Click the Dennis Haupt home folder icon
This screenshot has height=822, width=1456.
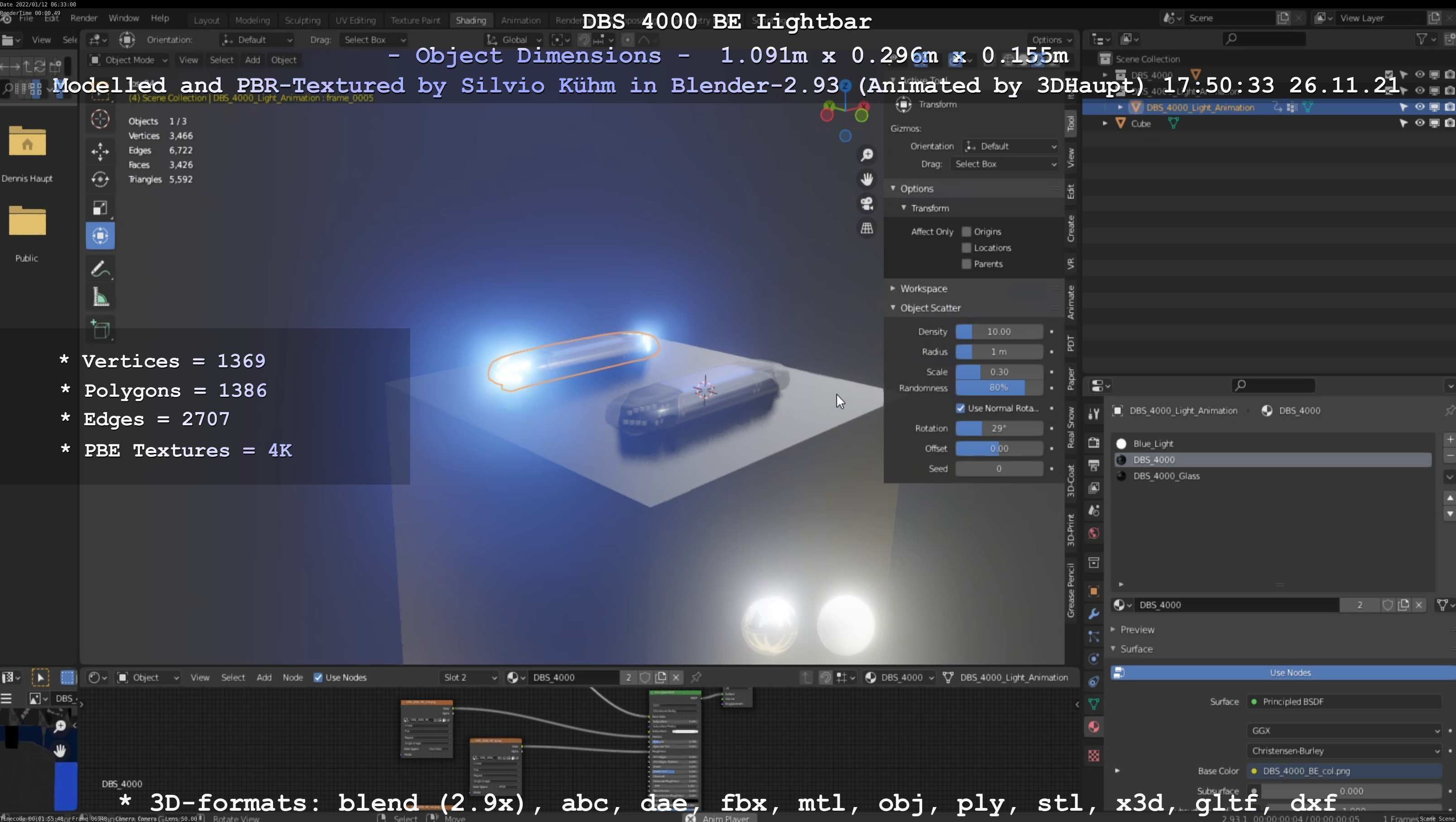[x=27, y=141]
